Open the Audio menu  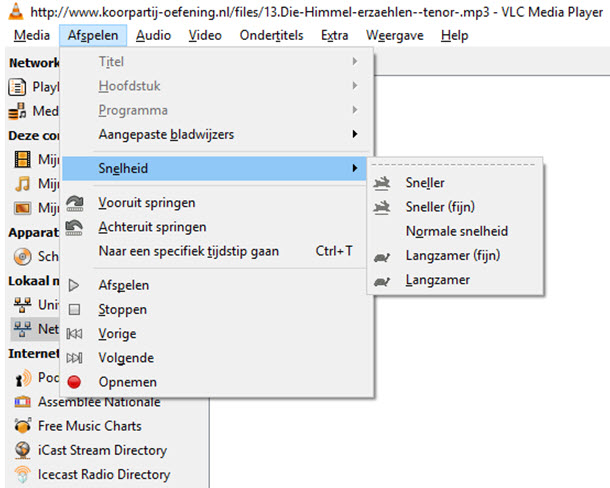pyautogui.click(x=153, y=35)
